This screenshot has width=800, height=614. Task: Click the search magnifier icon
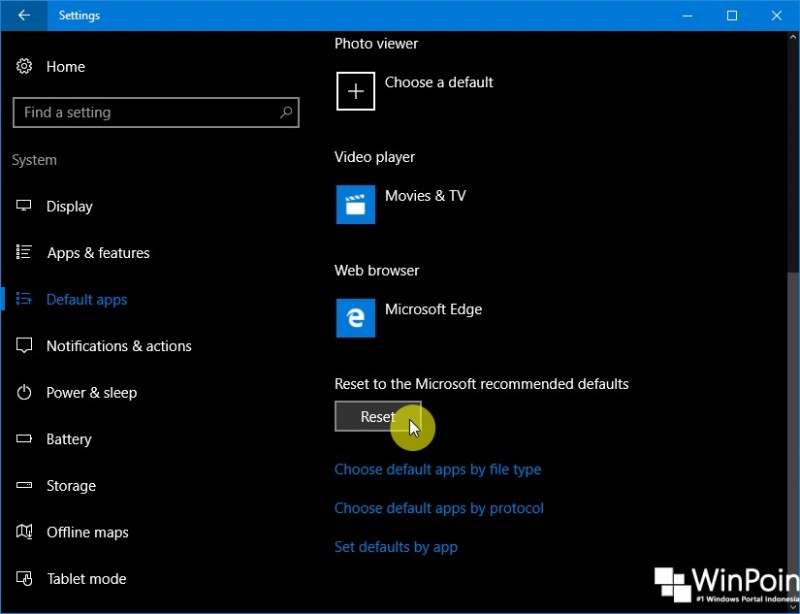(x=286, y=112)
